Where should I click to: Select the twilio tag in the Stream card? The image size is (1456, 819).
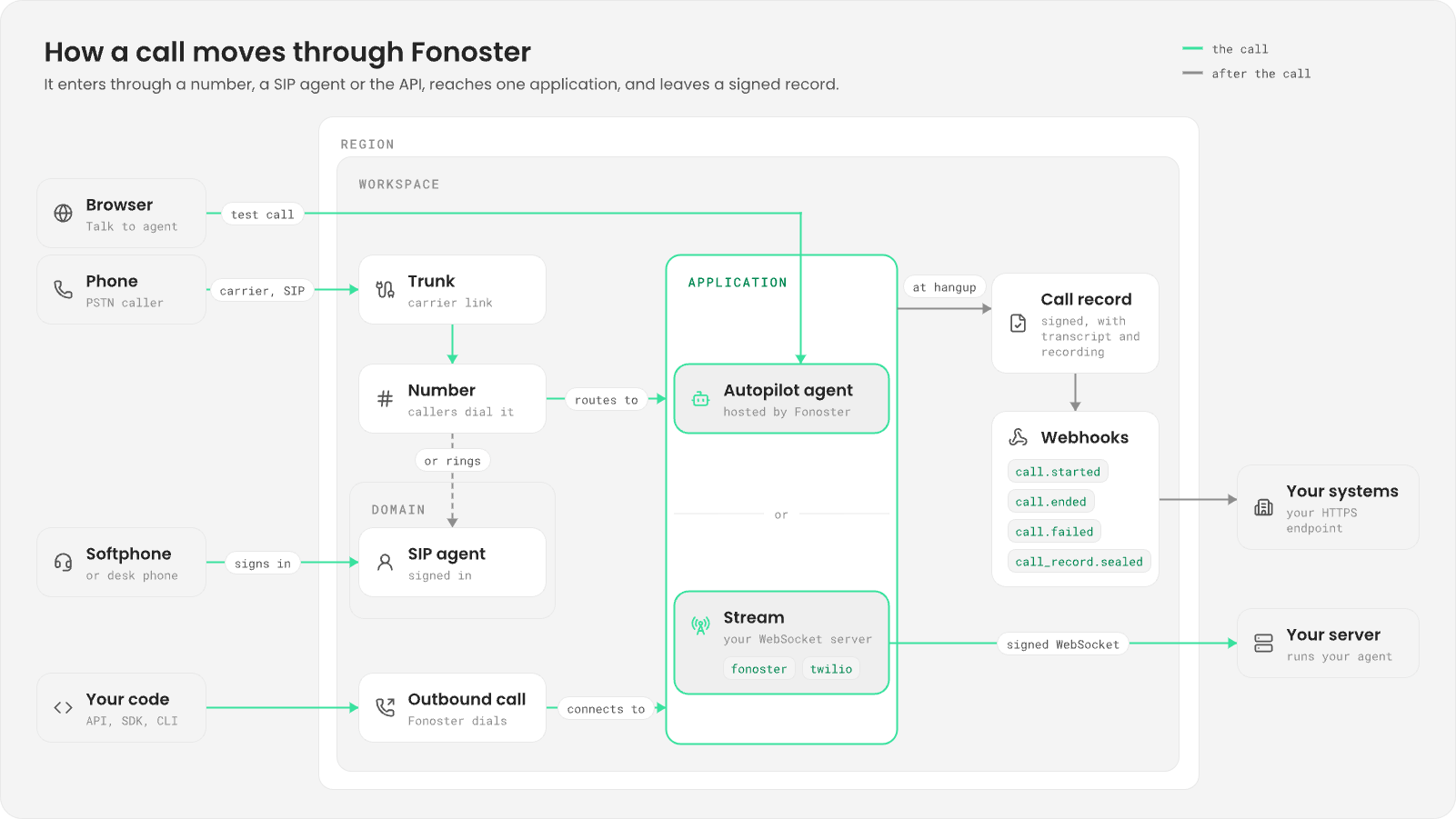(831, 669)
